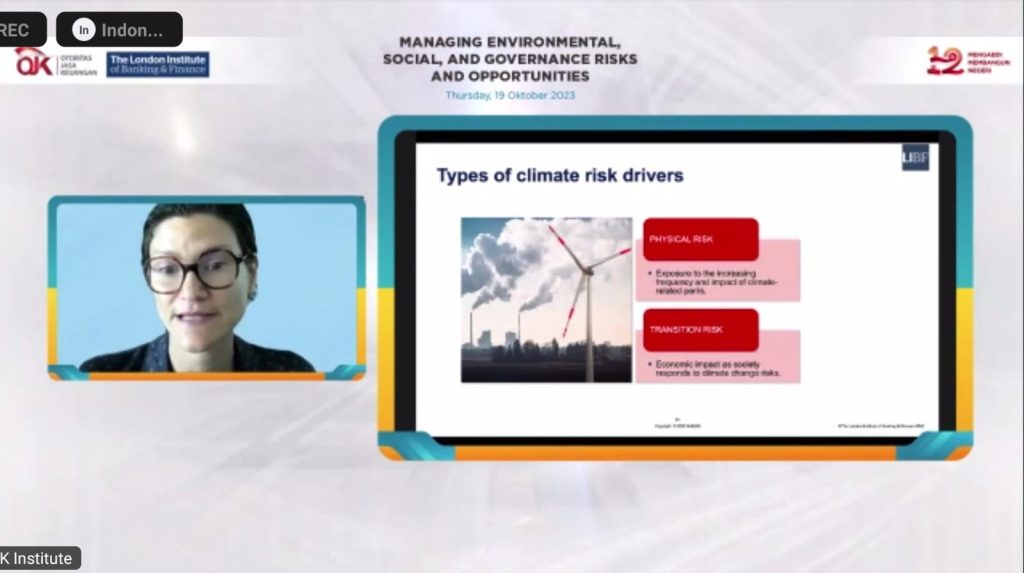The width and height of the screenshot is (1024, 573).
Task: Select the red PHYSICAL RISK box
Action: click(700, 240)
